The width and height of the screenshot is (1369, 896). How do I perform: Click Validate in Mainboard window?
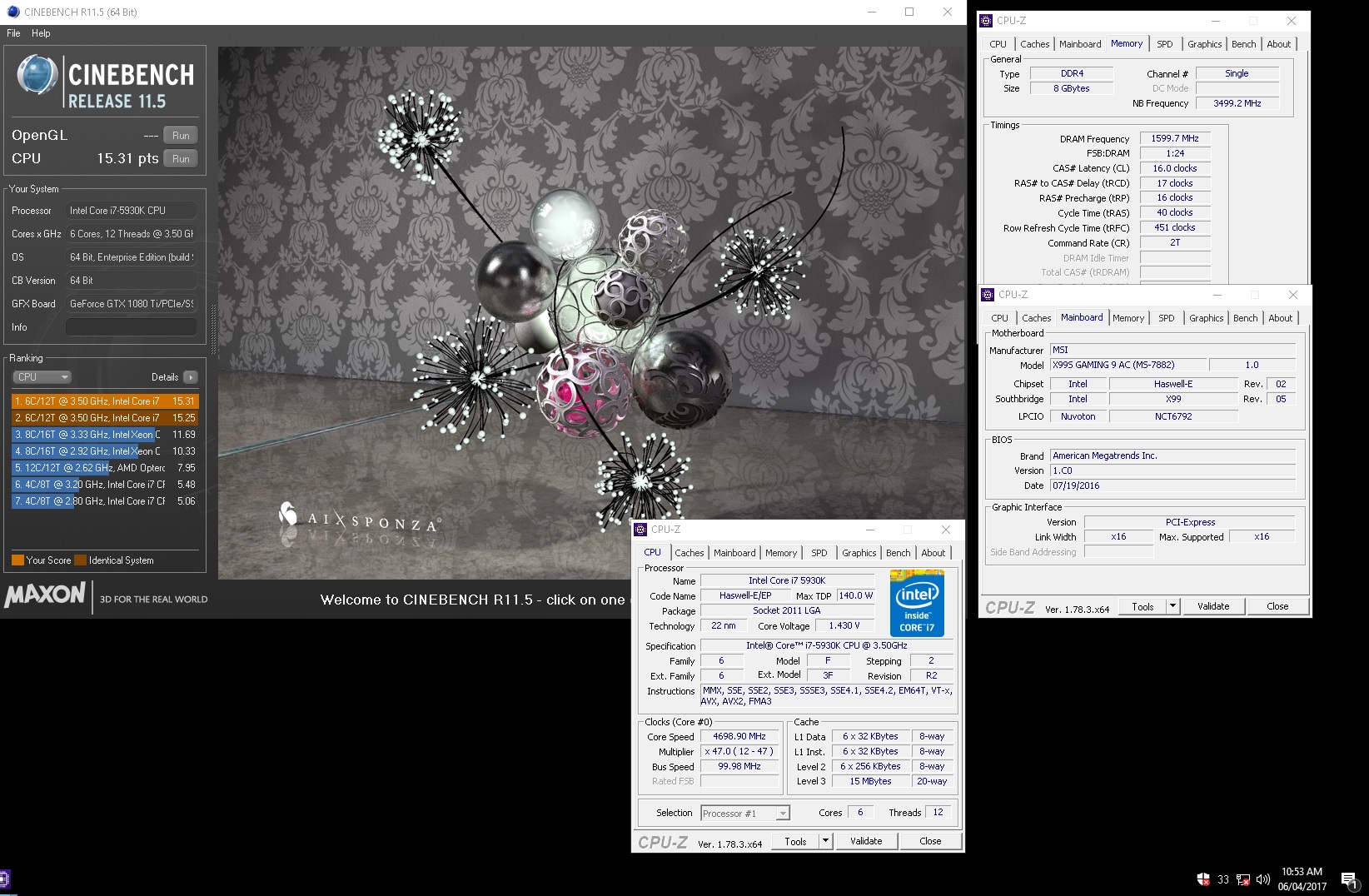pos(1213,606)
